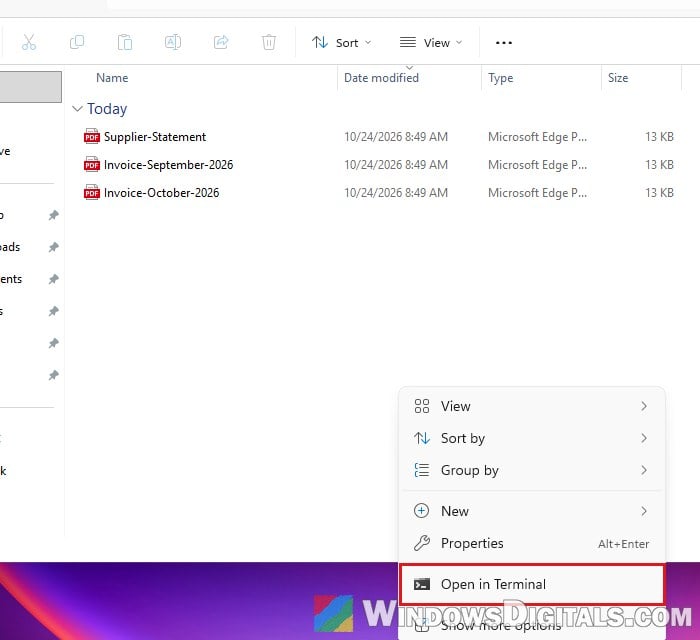
Task: Open the View submenu in context menu
Action: (x=532, y=406)
